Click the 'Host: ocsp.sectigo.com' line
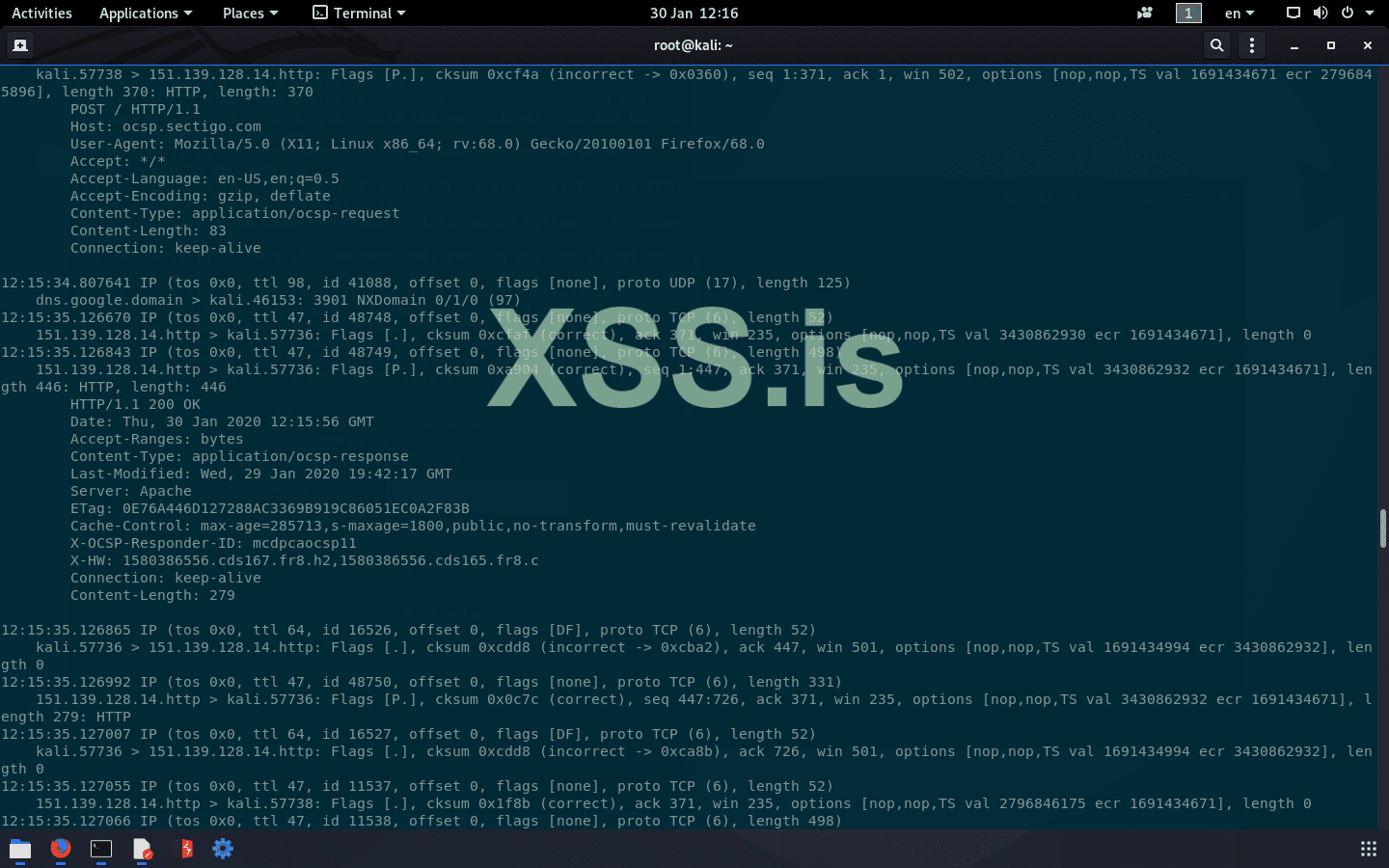Viewport: 1389px width, 868px height. pos(166,126)
